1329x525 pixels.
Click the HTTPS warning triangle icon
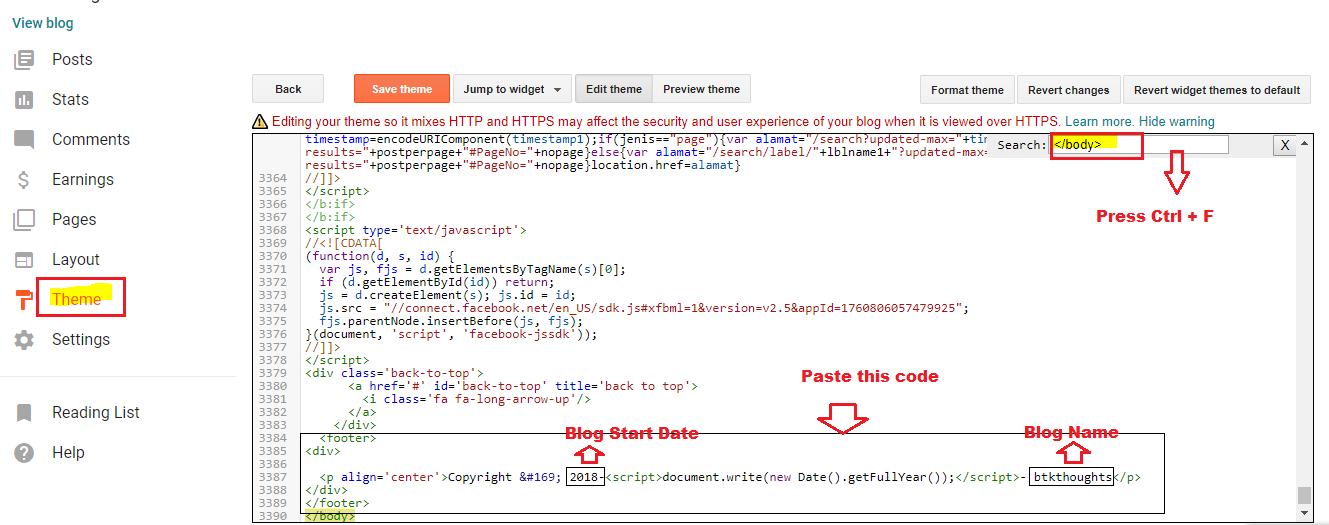[x=260, y=121]
